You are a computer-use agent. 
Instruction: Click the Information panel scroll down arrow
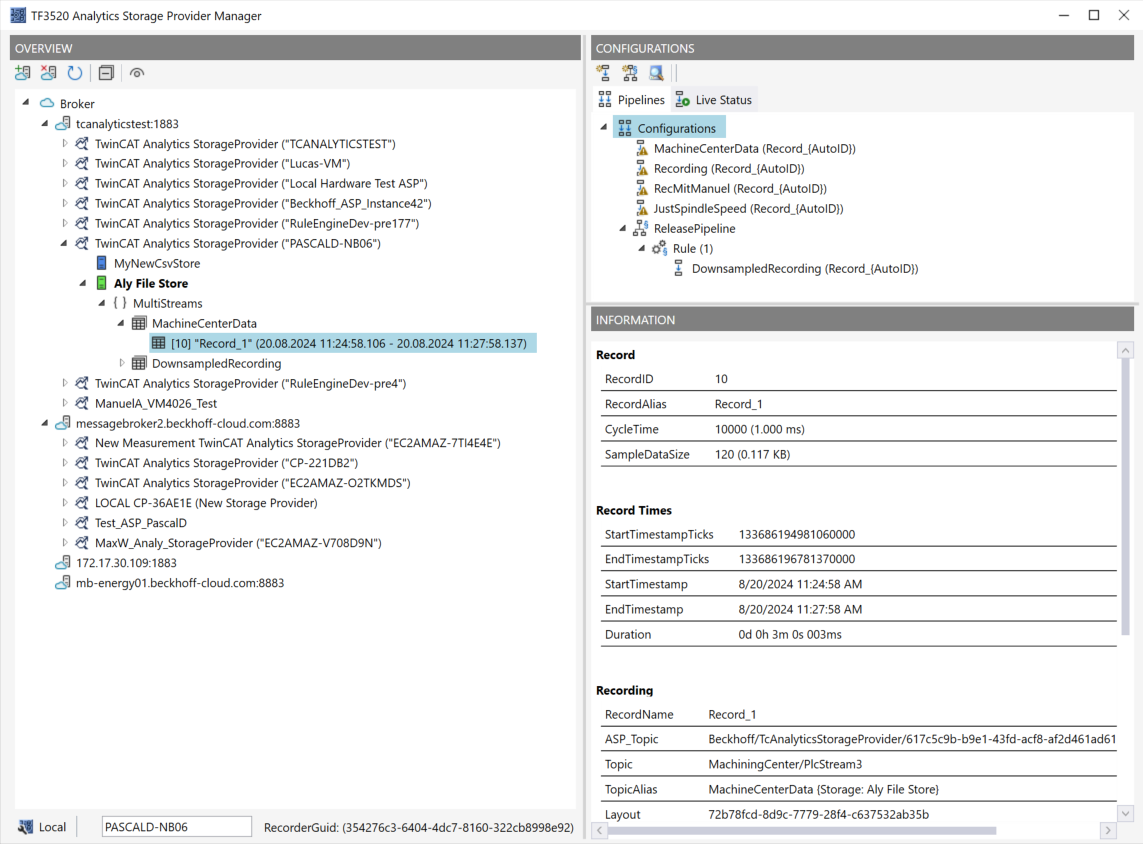[1125, 814]
